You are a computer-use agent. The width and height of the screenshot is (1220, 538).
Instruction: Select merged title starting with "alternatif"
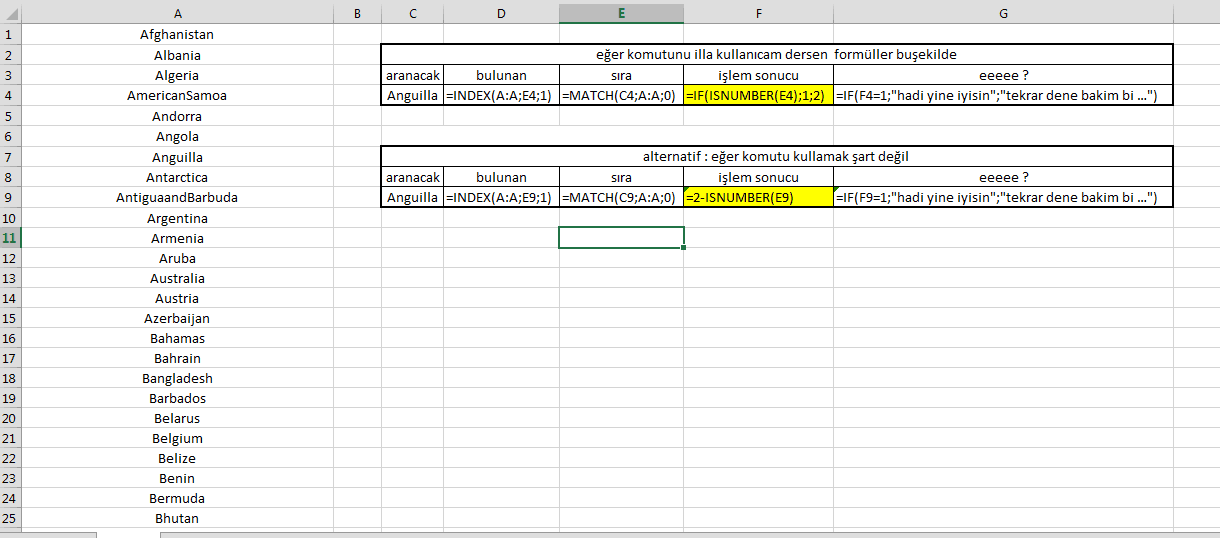776,157
